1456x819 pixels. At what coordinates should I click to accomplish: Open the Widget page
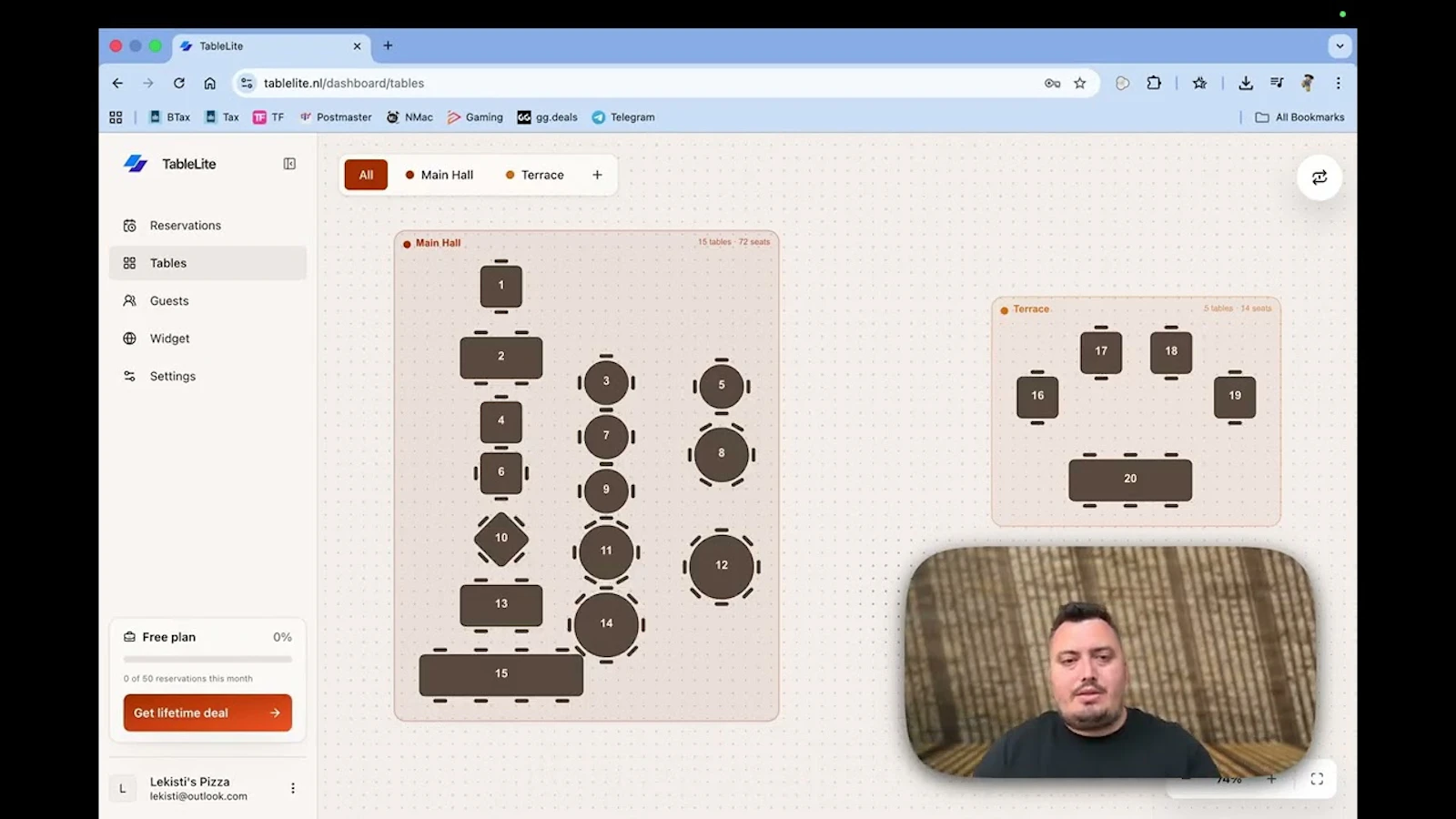(x=207, y=339)
